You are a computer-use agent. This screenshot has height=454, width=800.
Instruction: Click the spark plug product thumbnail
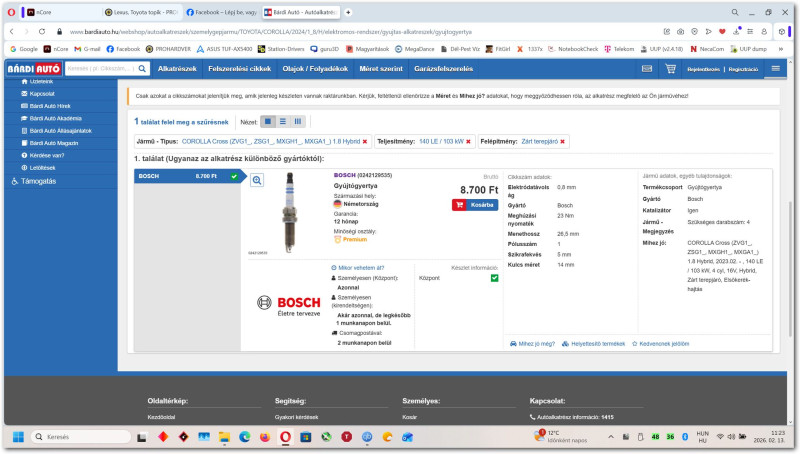[x=289, y=213]
